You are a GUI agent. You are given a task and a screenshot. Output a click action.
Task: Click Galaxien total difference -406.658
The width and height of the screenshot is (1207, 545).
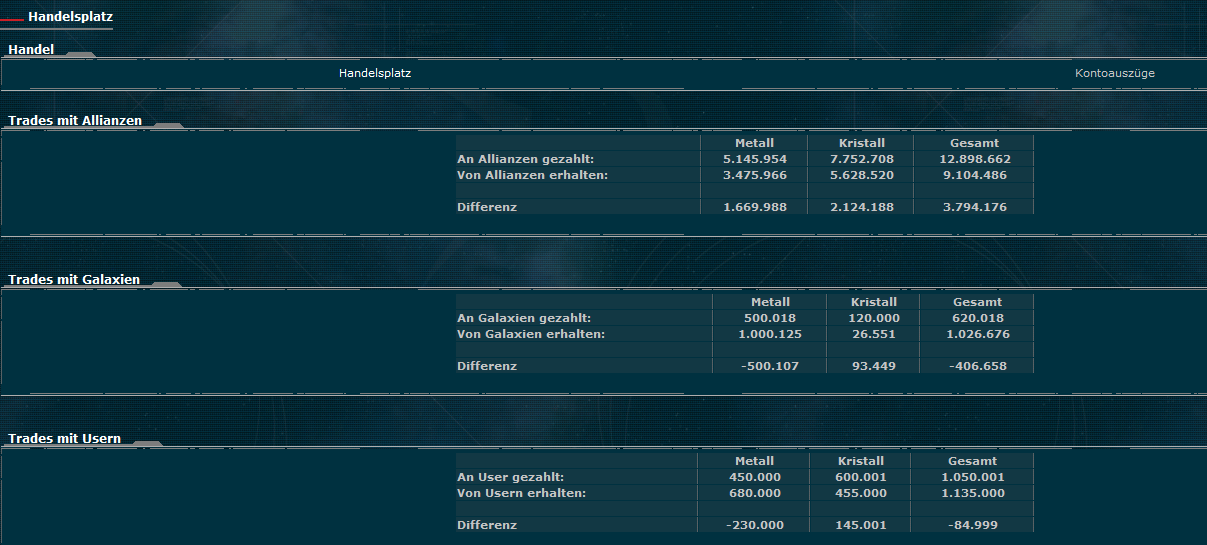(977, 366)
